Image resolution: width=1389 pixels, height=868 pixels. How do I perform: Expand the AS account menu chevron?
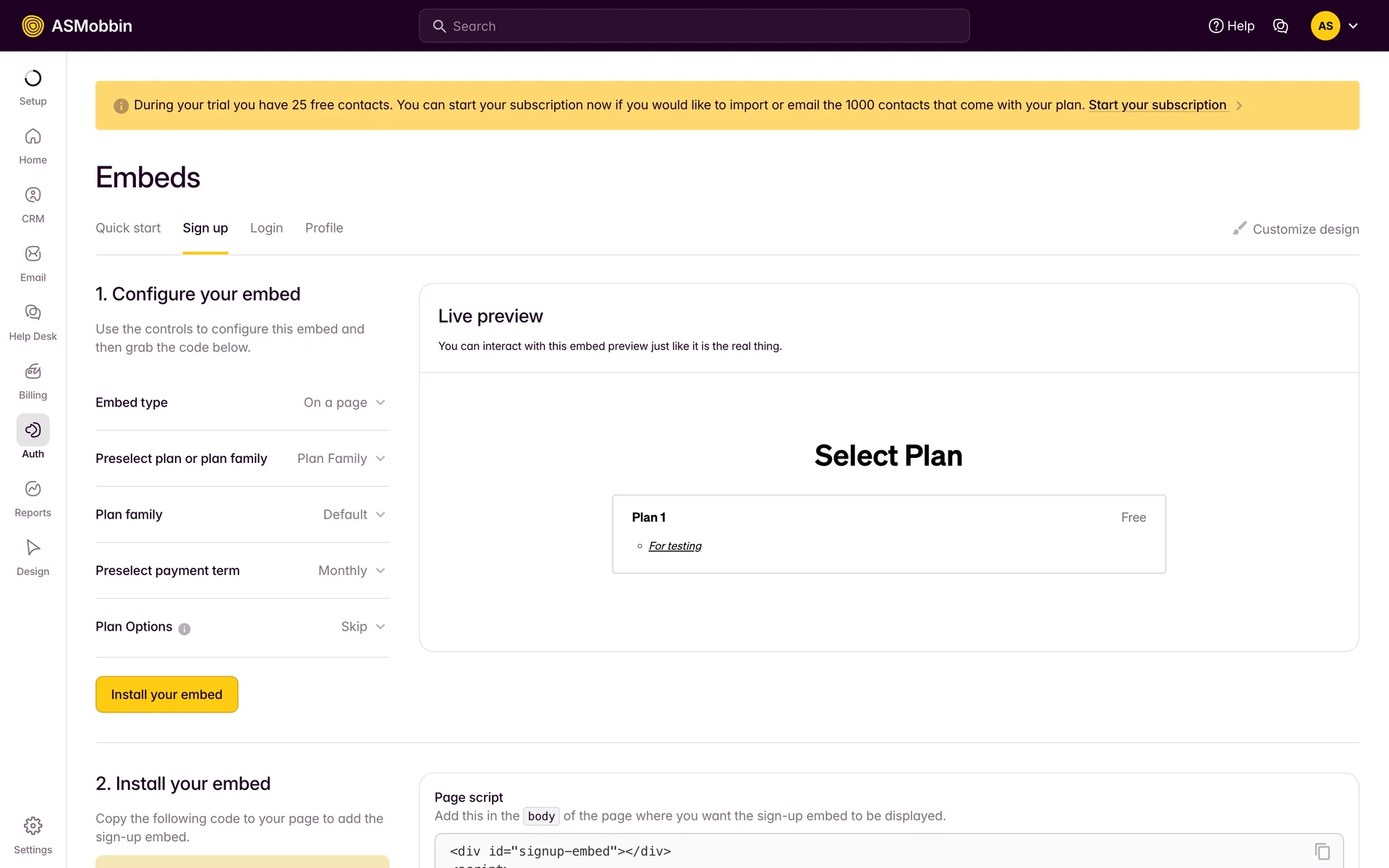(1353, 26)
